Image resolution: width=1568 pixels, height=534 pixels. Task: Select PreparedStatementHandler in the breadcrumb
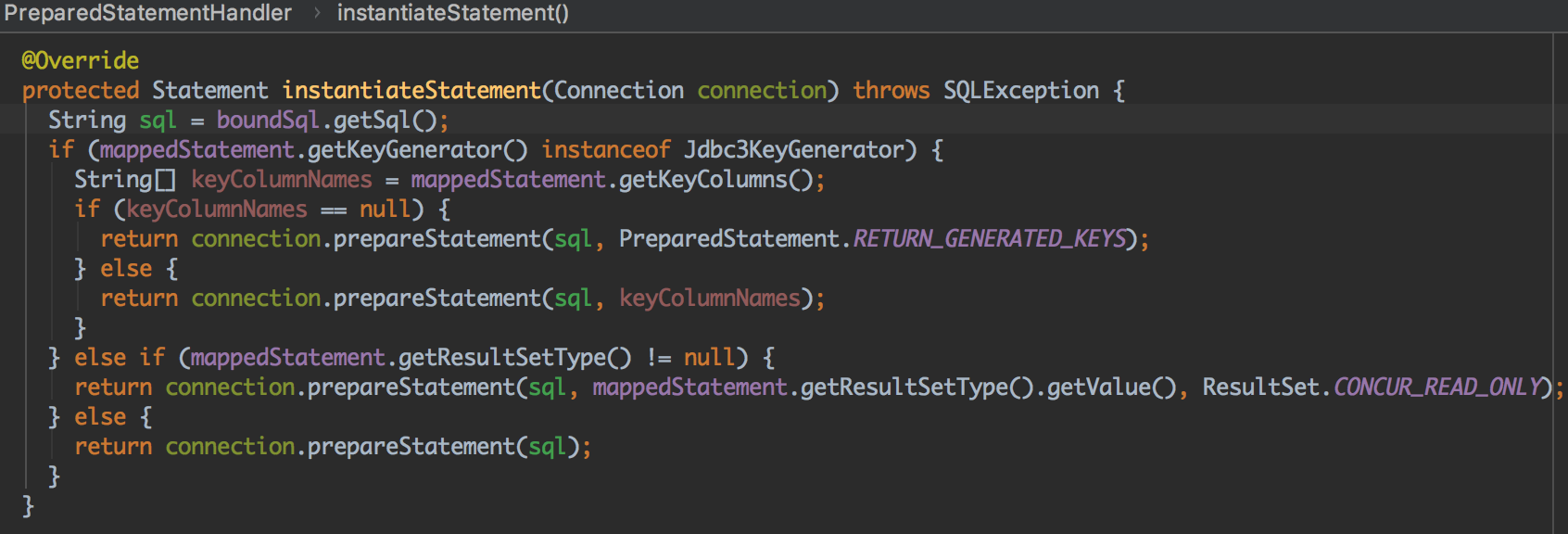click(148, 13)
